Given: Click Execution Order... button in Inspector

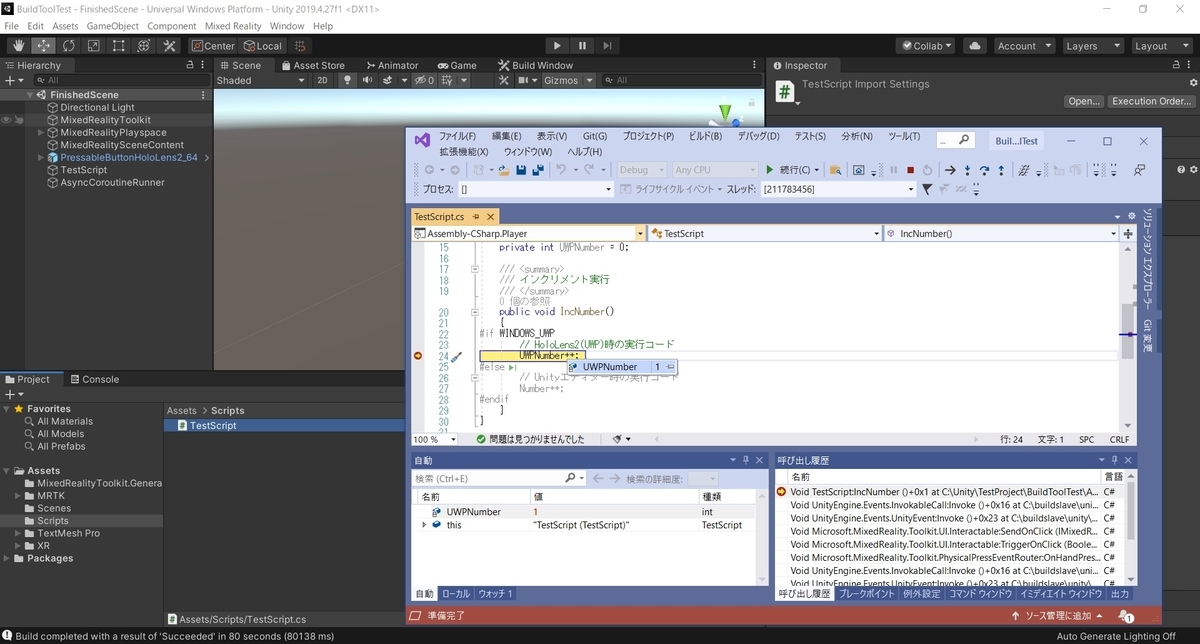Looking at the screenshot, I should (x=1152, y=101).
